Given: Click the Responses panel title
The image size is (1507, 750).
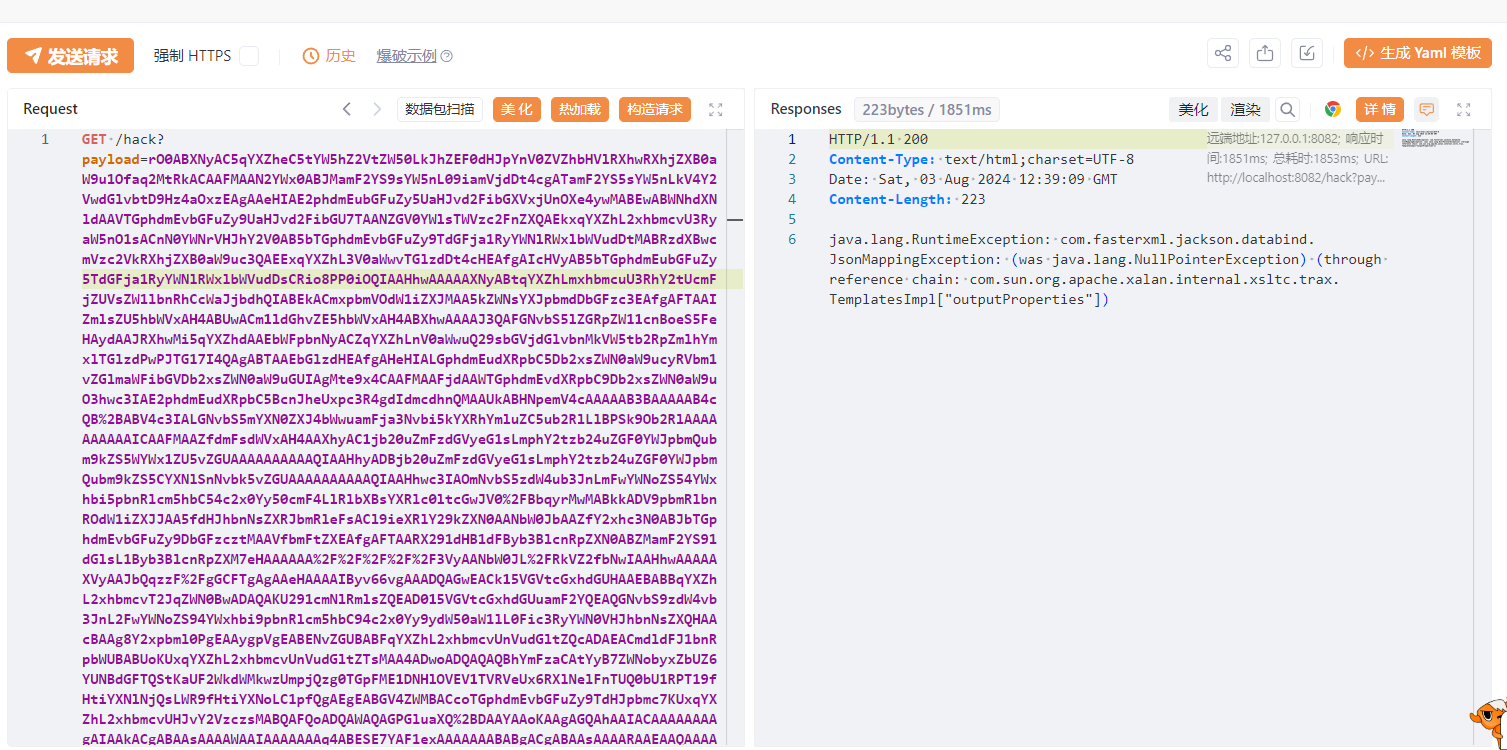Looking at the screenshot, I should (806, 109).
